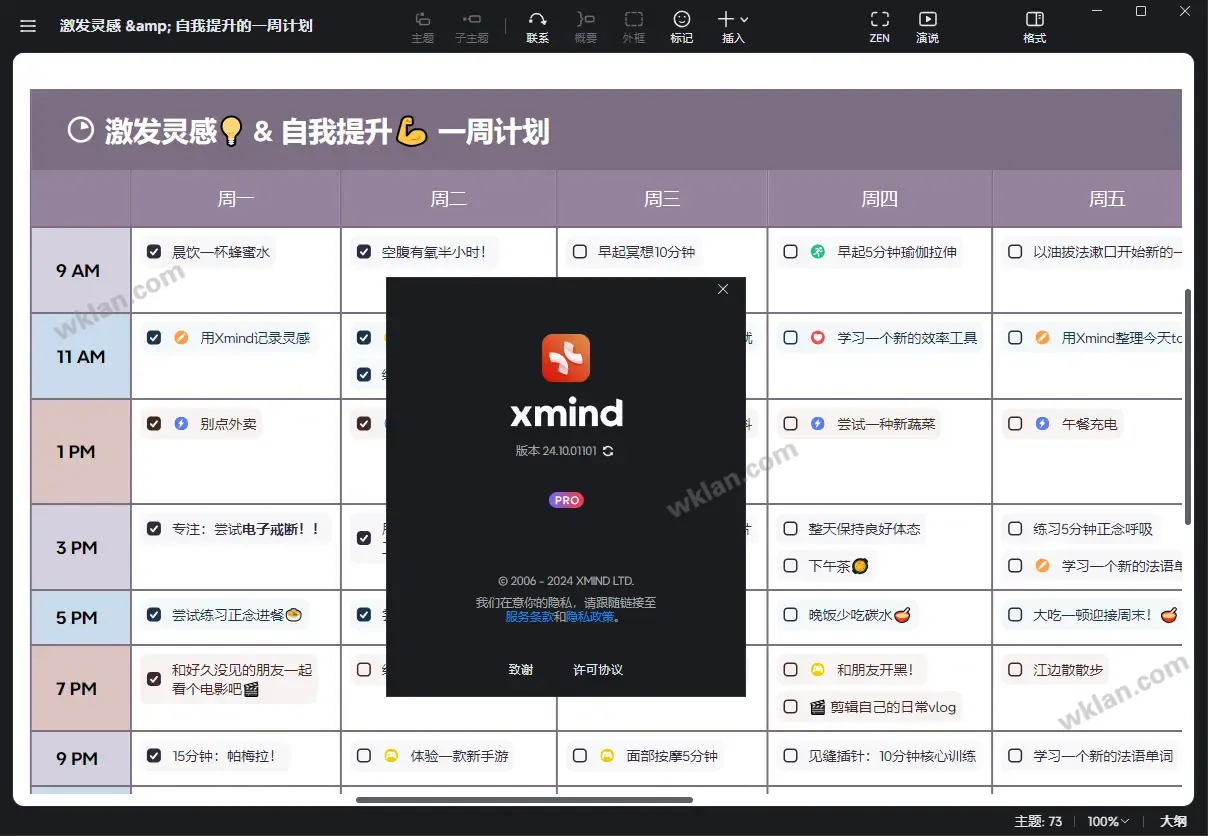
Task: Click the Summary (概要) tool
Action: [586, 27]
